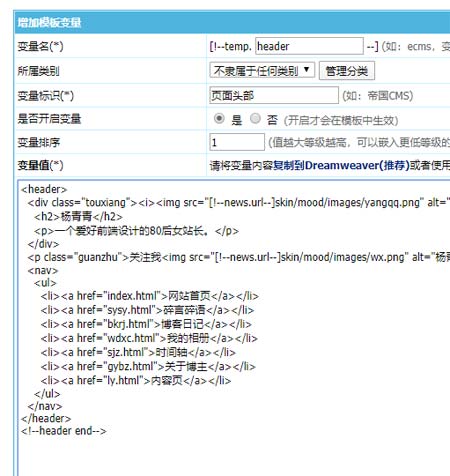Click the 变量标识 field containing 页面头部

[x=274, y=95]
